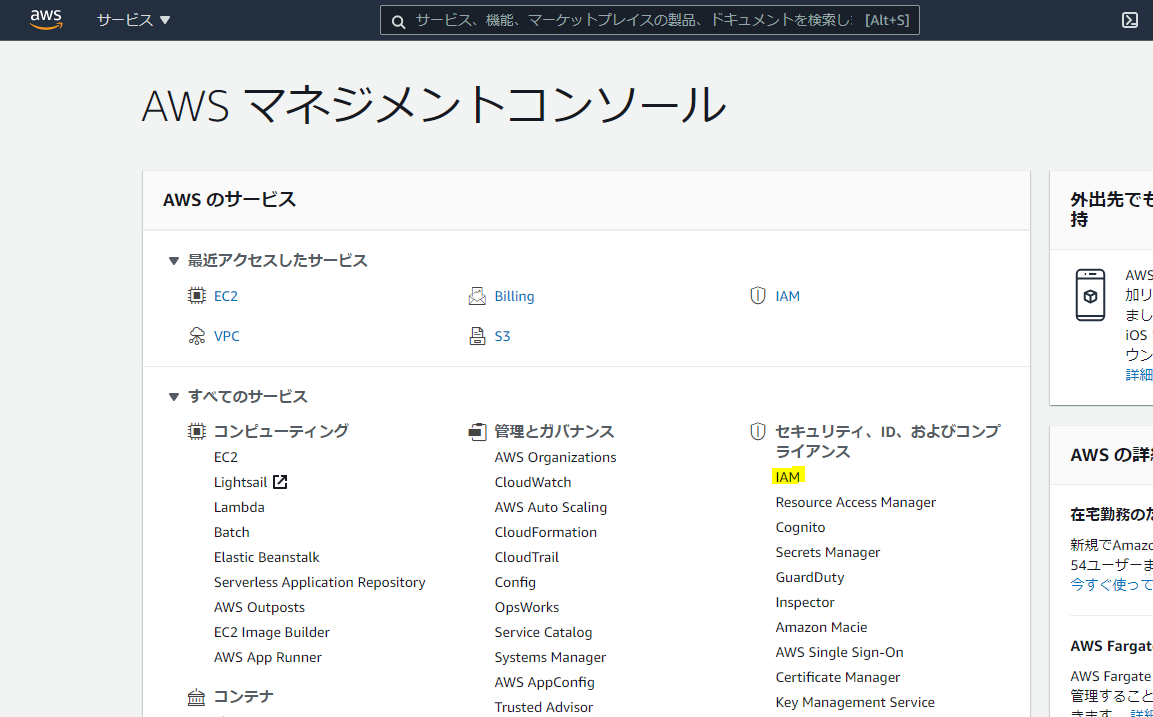The height and width of the screenshot is (717, 1153).
Task: Open OpsWorks service
Action: [x=526, y=607]
